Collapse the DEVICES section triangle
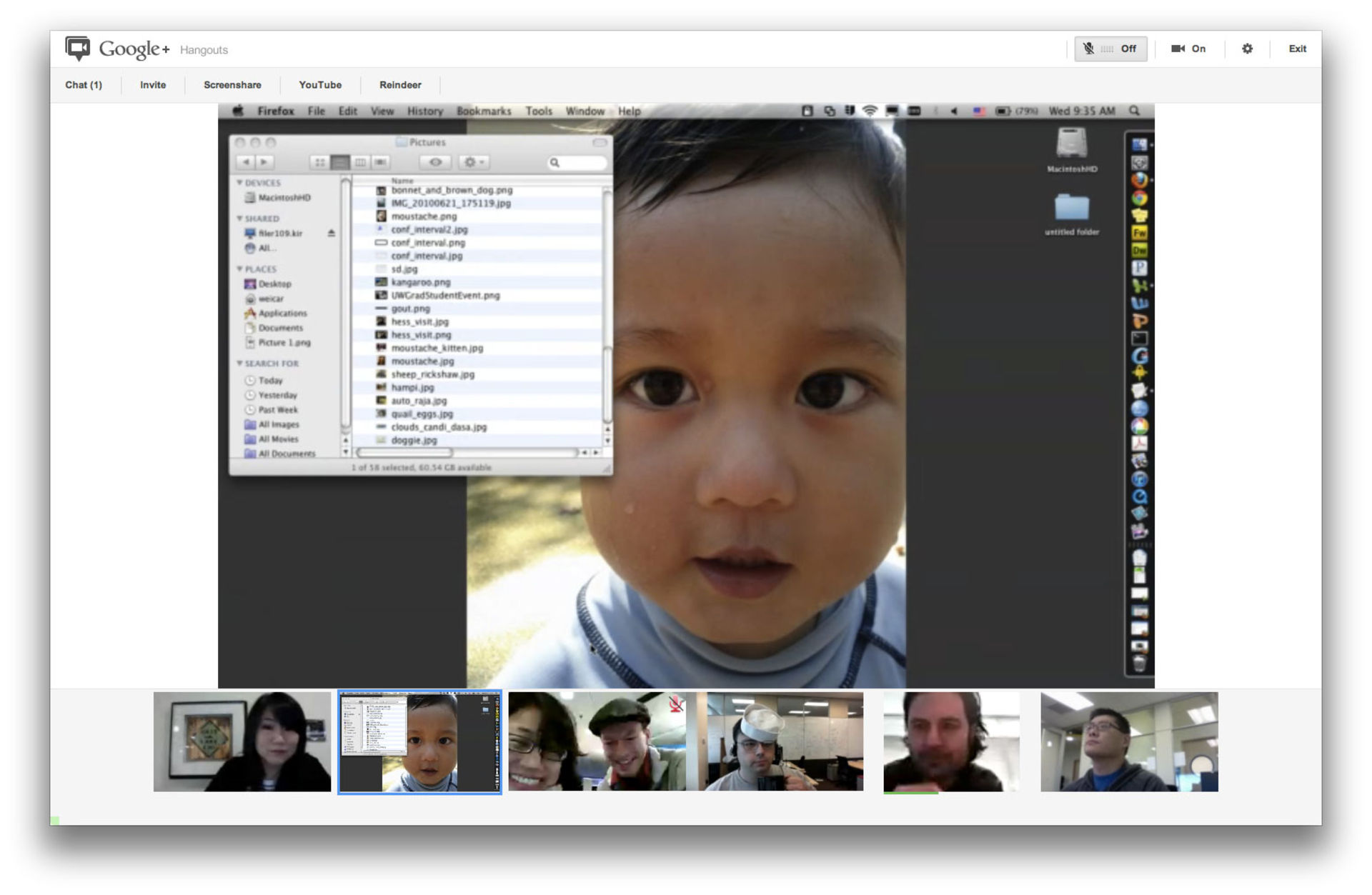The image size is (1372, 895). pyautogui.click(x=240, y=183)
